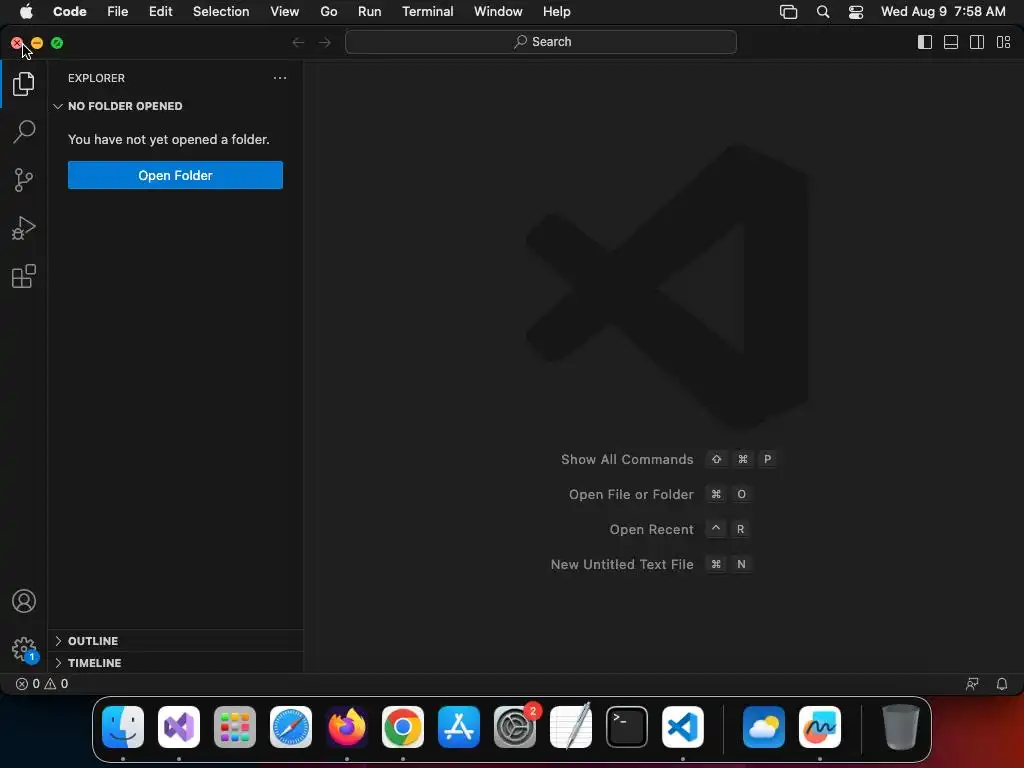Open Google Chrome from the Dock
The height and width of the screenshot is (768, 1024).
pyautogui.click(x=403, y=727)
